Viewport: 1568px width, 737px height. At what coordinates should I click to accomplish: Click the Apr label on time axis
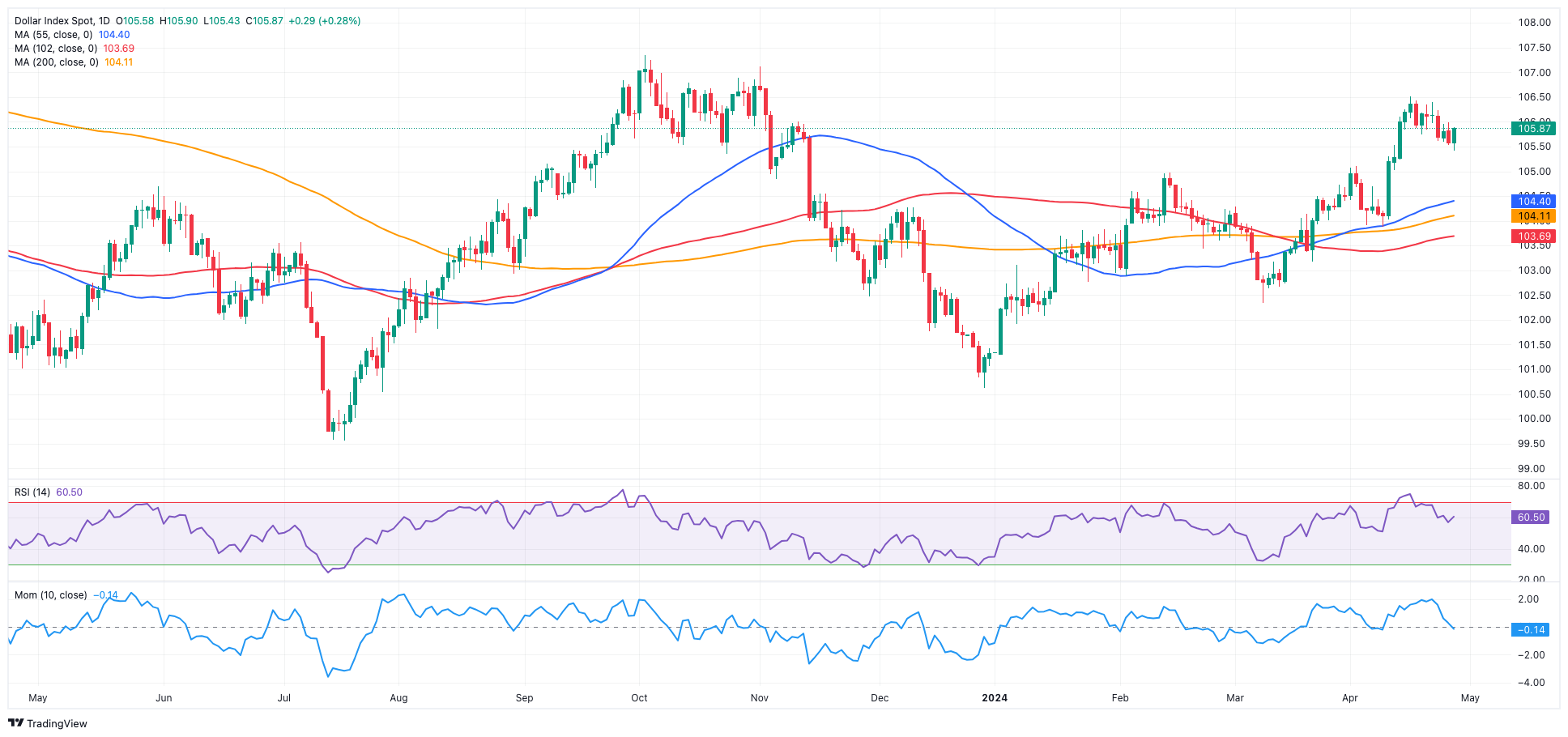point(1350,697)
